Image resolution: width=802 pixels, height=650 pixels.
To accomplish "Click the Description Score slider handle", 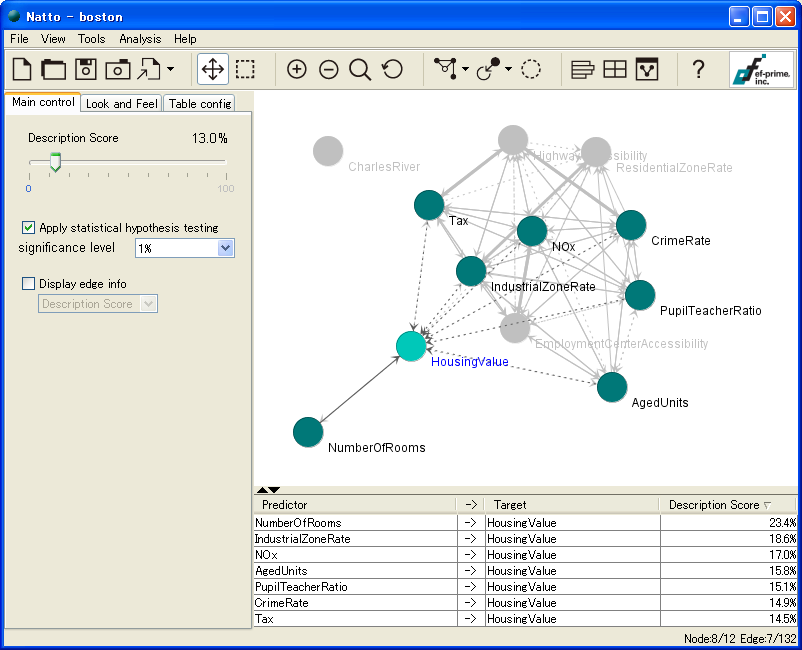I will pyautogui.click(x=55, y=162).
